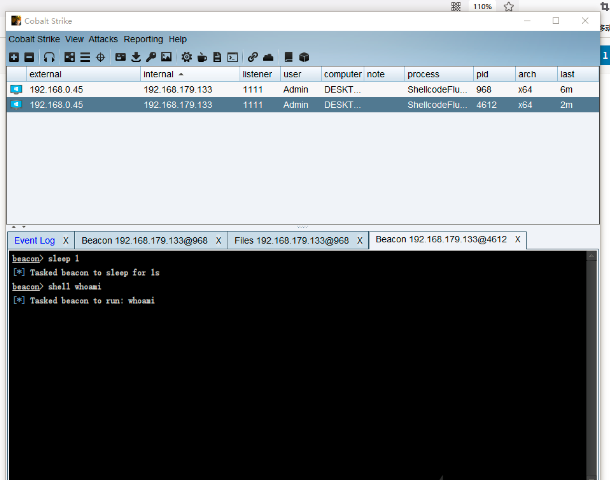Image resolution: width=610 pixels, height=480 pixels.
Task: Toggle sort order on the internal column header
Action: (x=189, y=74)
